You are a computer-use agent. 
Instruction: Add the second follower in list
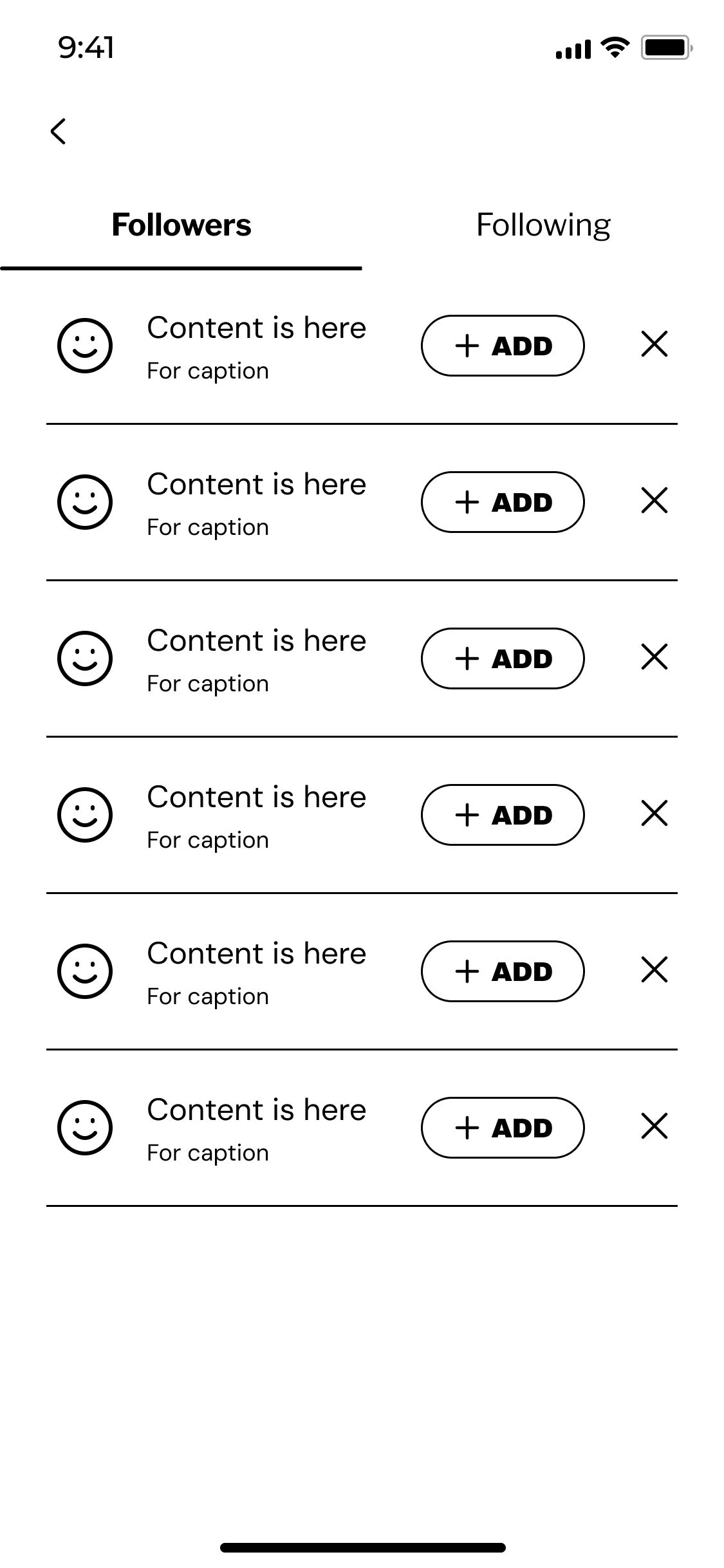coord(503,502)
